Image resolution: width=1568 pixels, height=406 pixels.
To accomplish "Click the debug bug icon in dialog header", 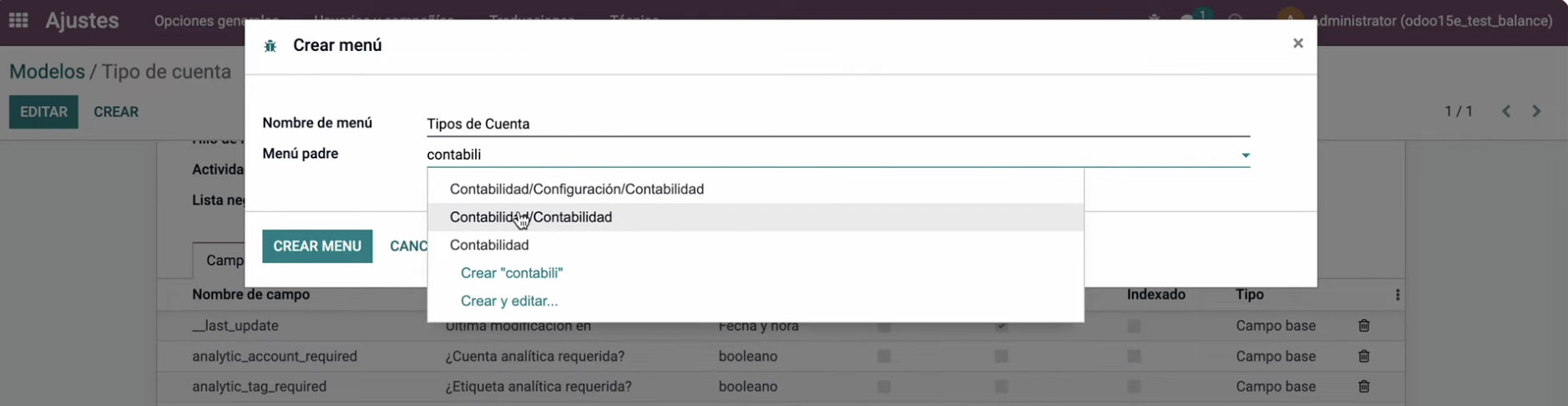I will [271, 46].
